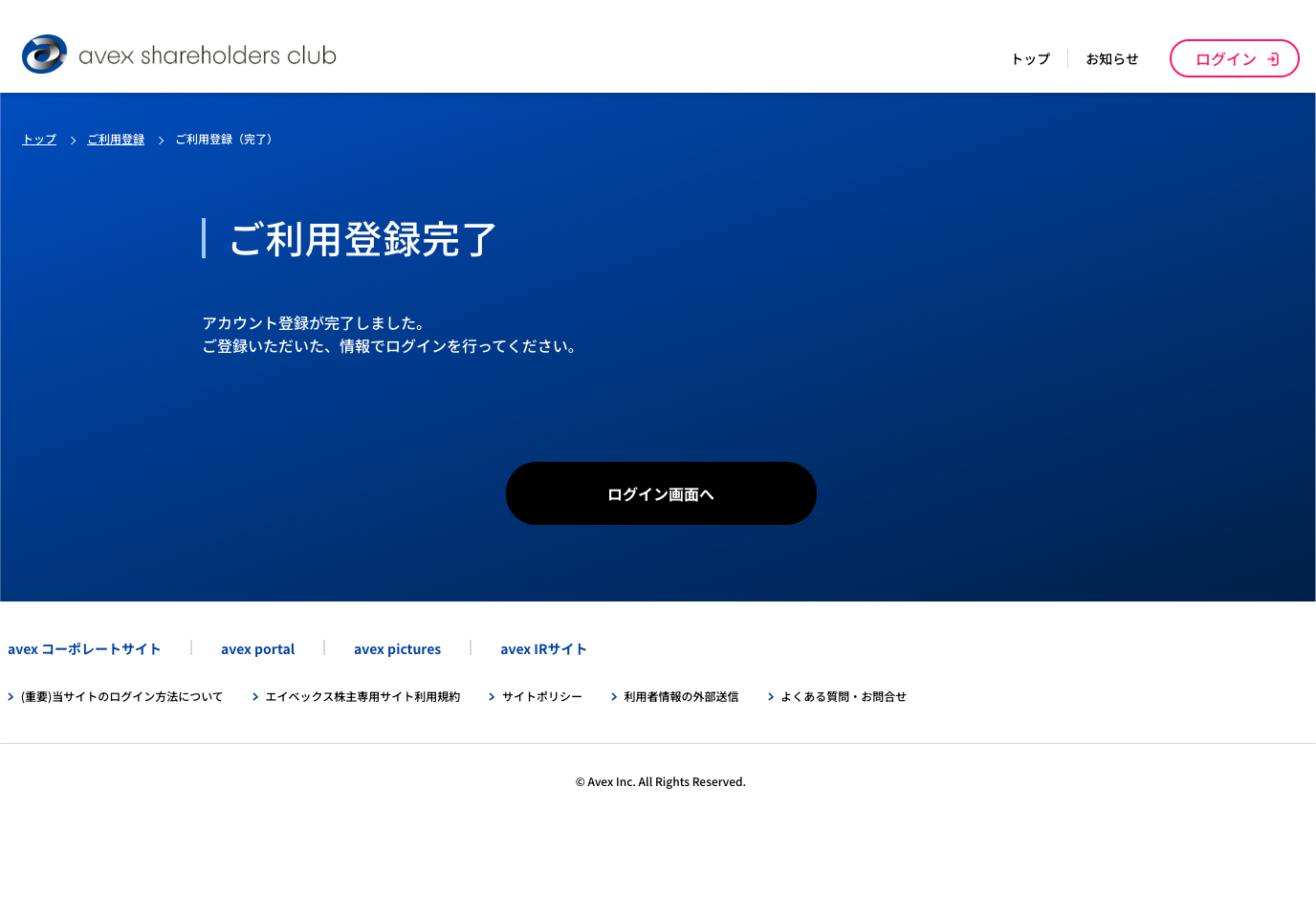
Task: Return to ご利用登録 via the breadcrumb
Action: point(116,140)
